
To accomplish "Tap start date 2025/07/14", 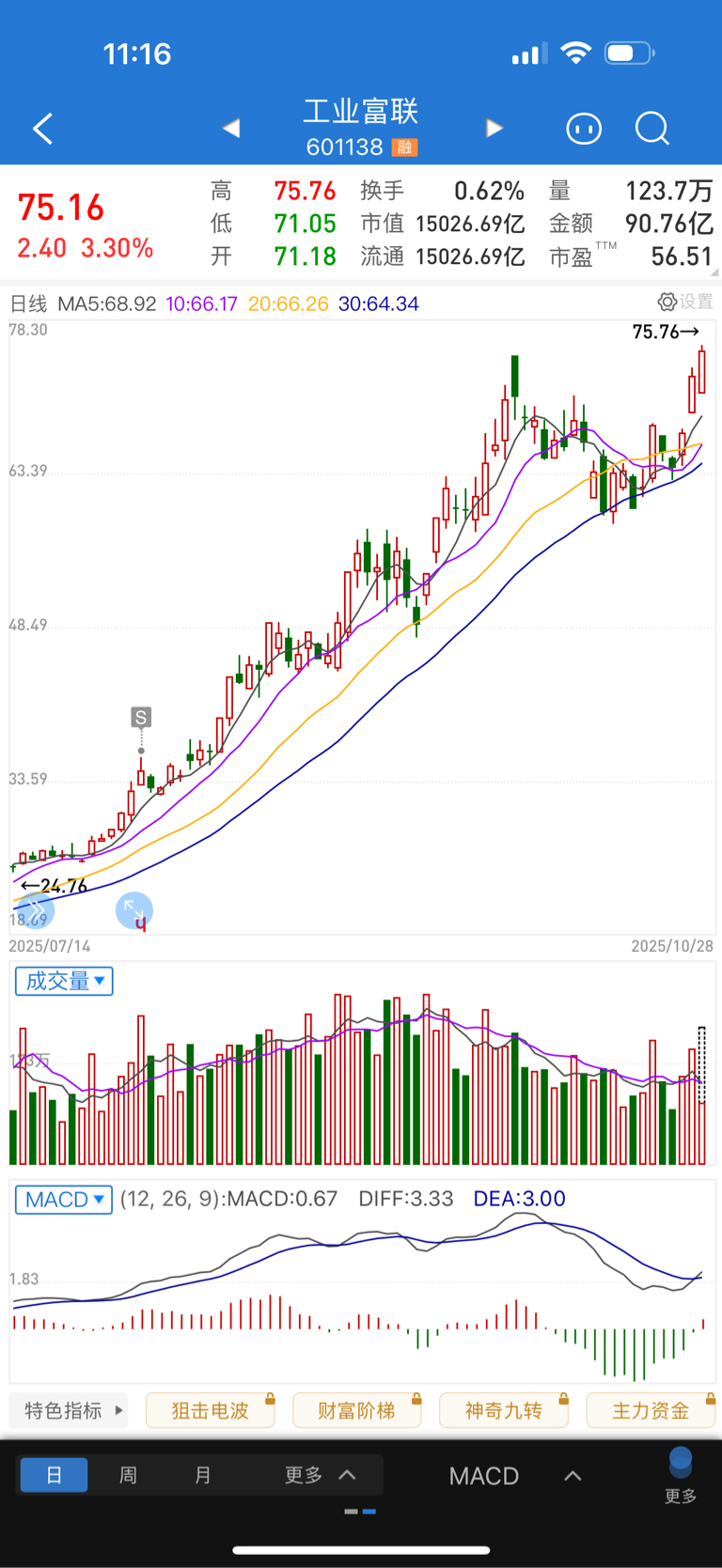I will coord(50,946).
